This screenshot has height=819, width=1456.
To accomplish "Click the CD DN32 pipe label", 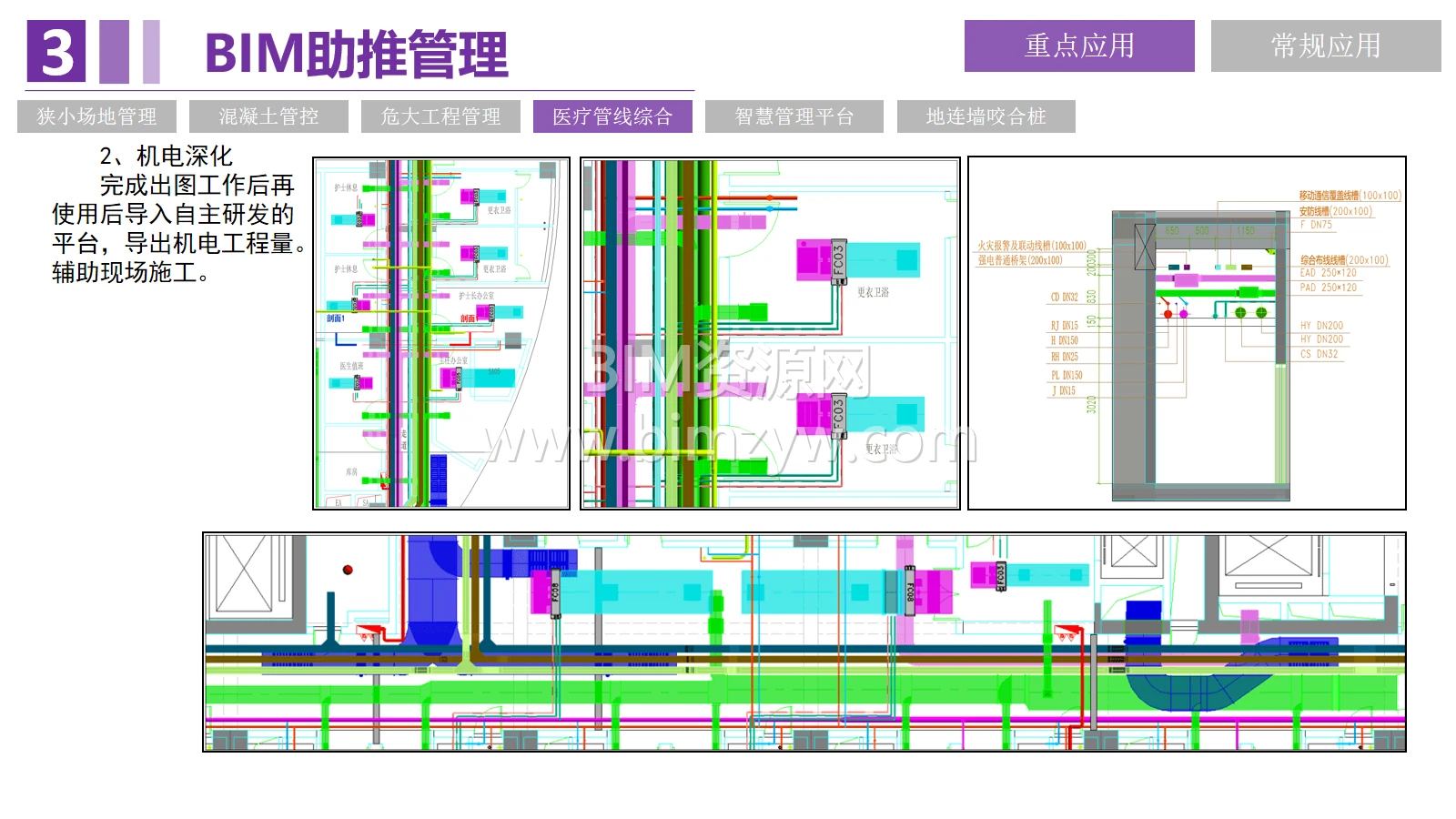I will 1064,298.
